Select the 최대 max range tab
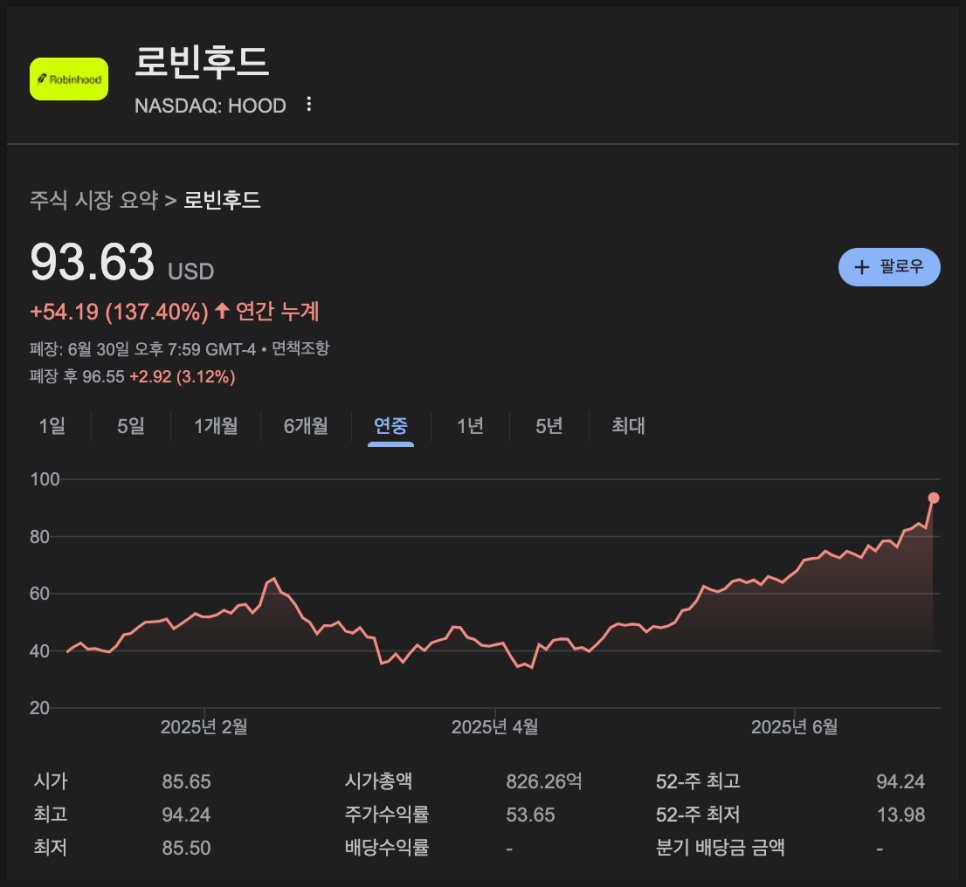 point(628,426)
